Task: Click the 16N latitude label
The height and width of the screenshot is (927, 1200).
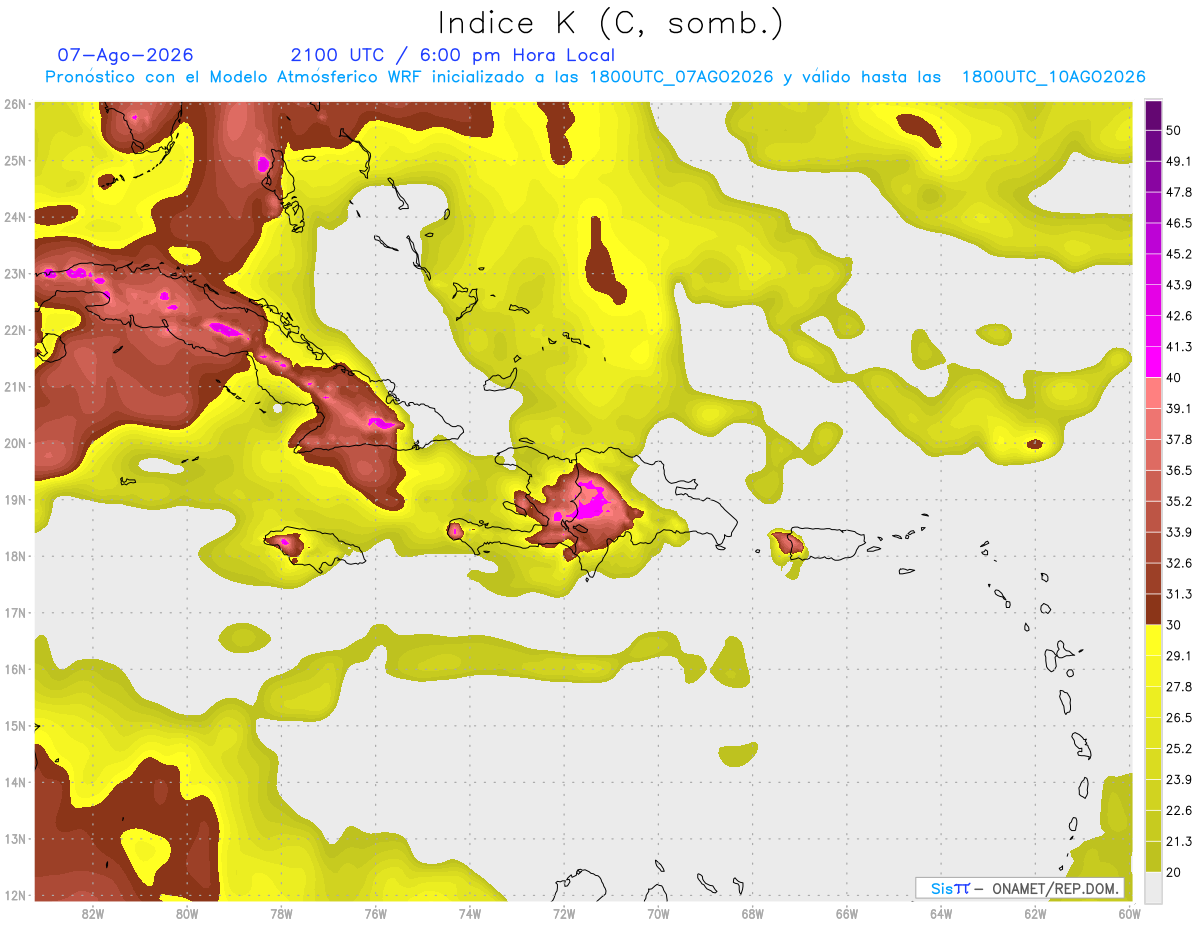Action: tap(14, 669)
